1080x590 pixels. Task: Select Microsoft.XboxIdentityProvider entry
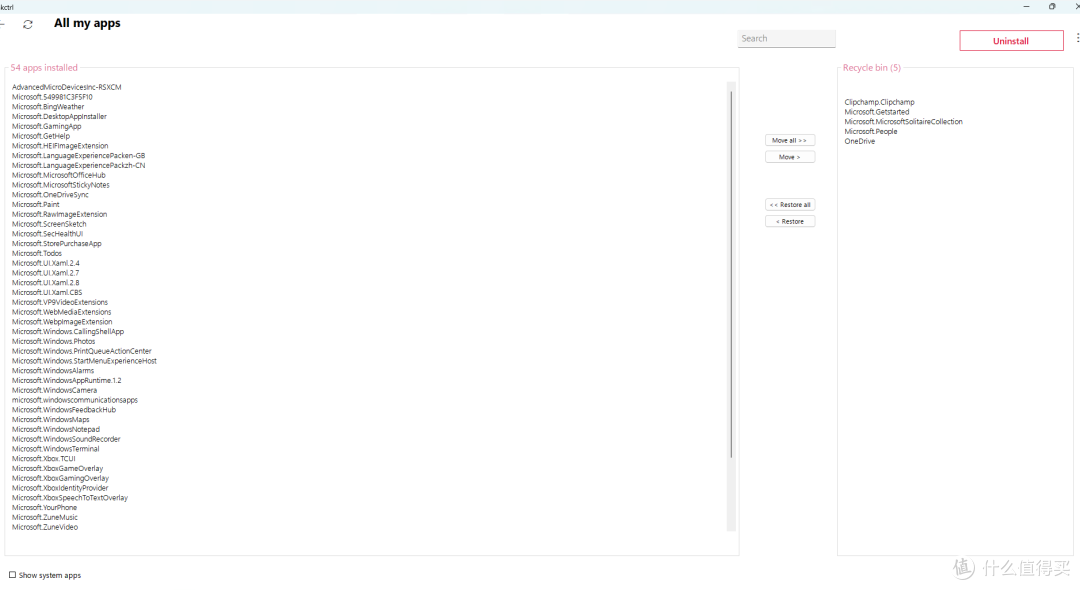pos(60,488)
